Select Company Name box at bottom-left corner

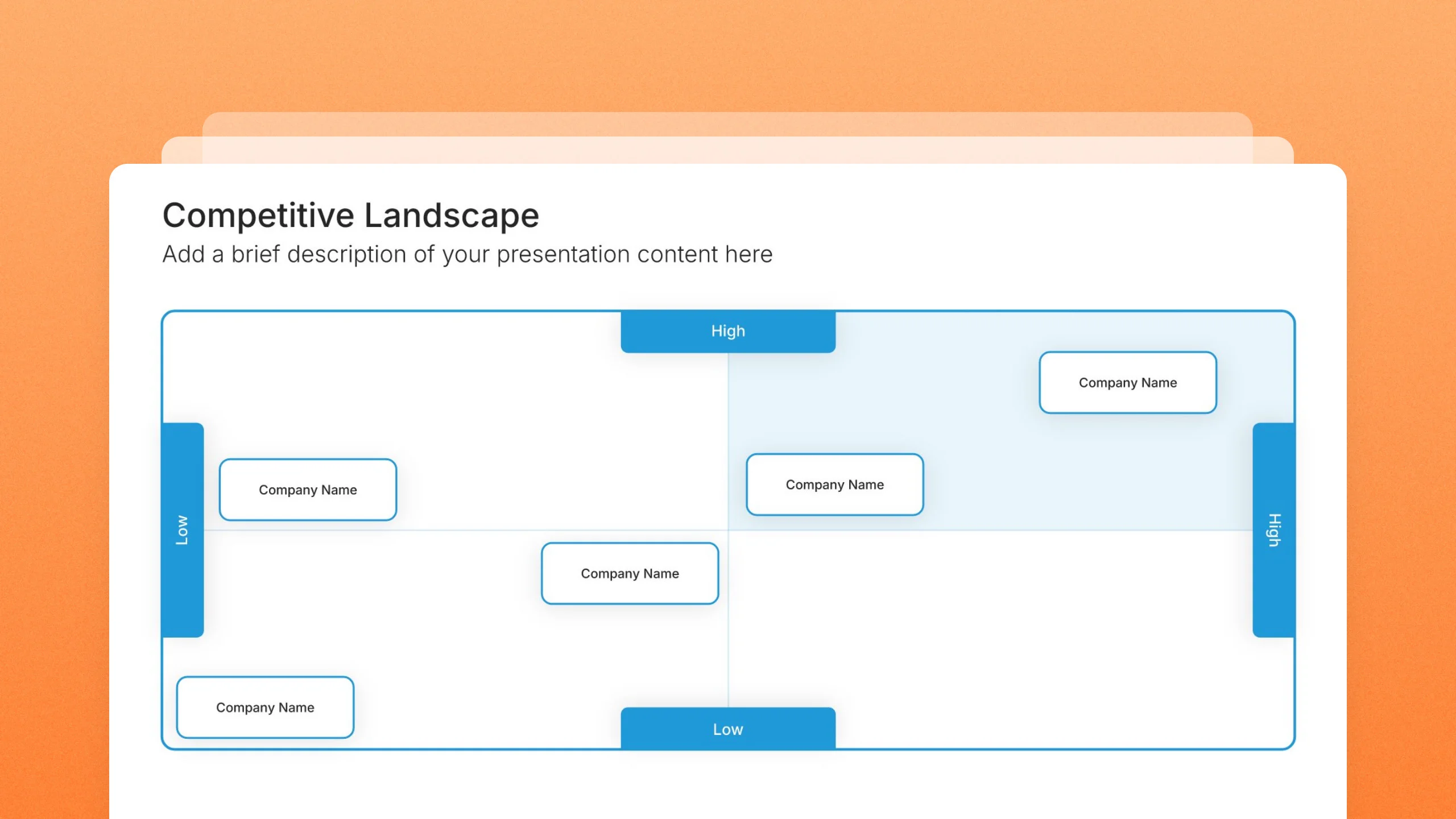coord(265,708)
